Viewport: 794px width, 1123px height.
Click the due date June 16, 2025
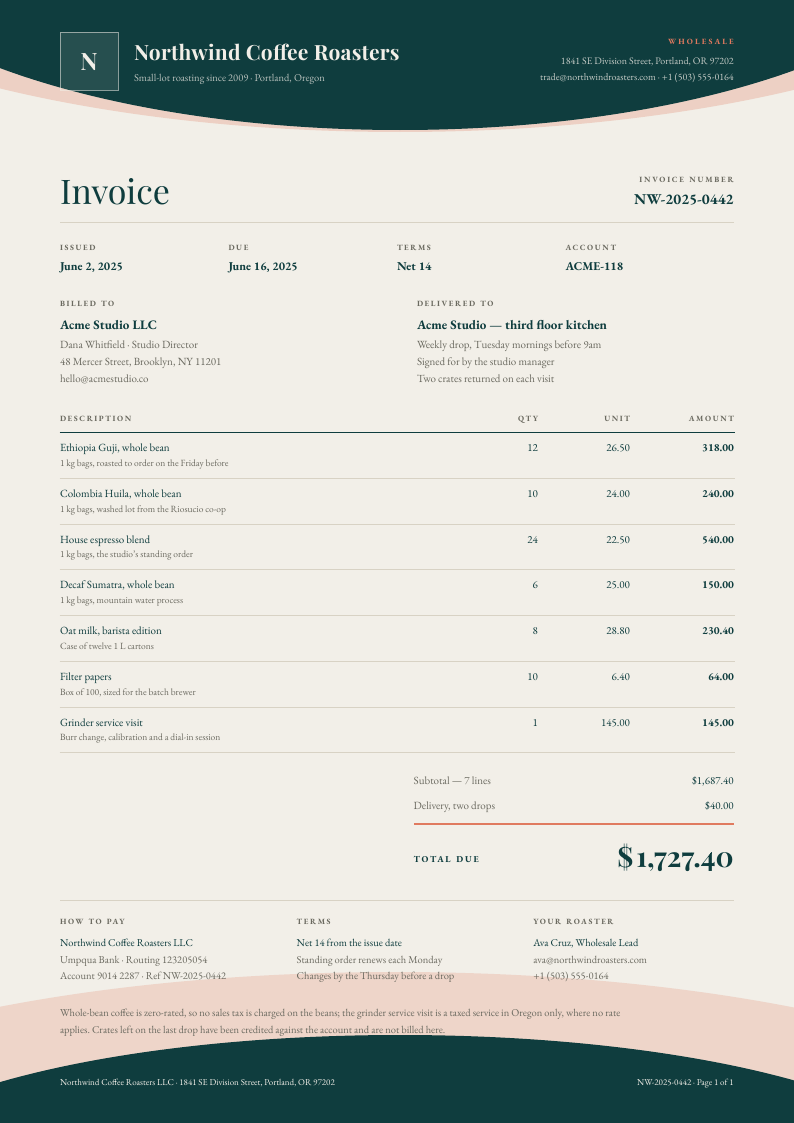click(263, 266)
